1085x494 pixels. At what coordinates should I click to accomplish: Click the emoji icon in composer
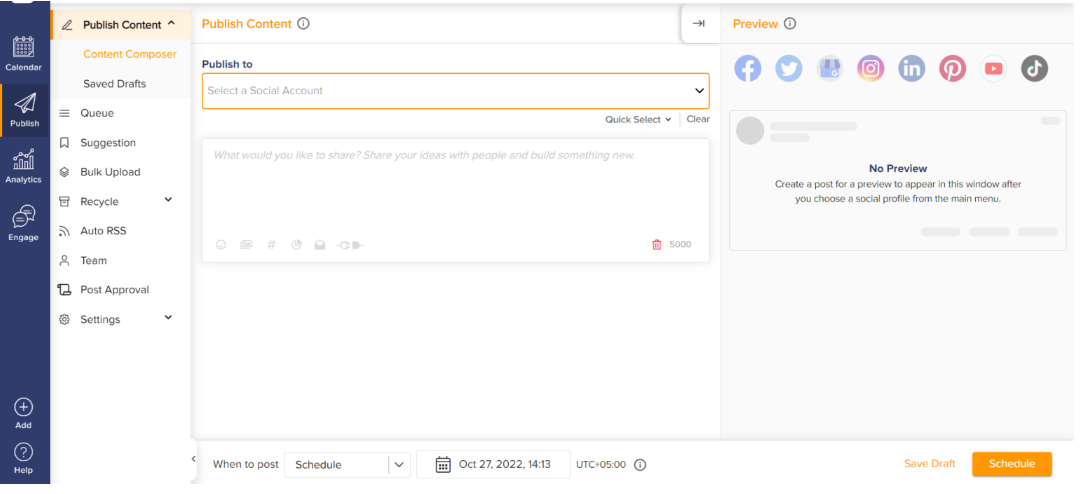(x=221, y=244)
